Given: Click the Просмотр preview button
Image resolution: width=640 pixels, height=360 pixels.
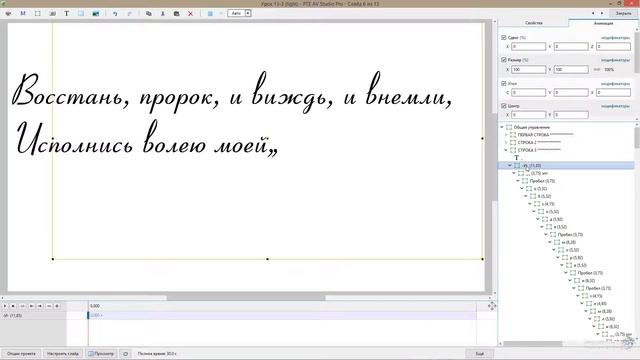Looking at the screenshot, I should (101, 353).
